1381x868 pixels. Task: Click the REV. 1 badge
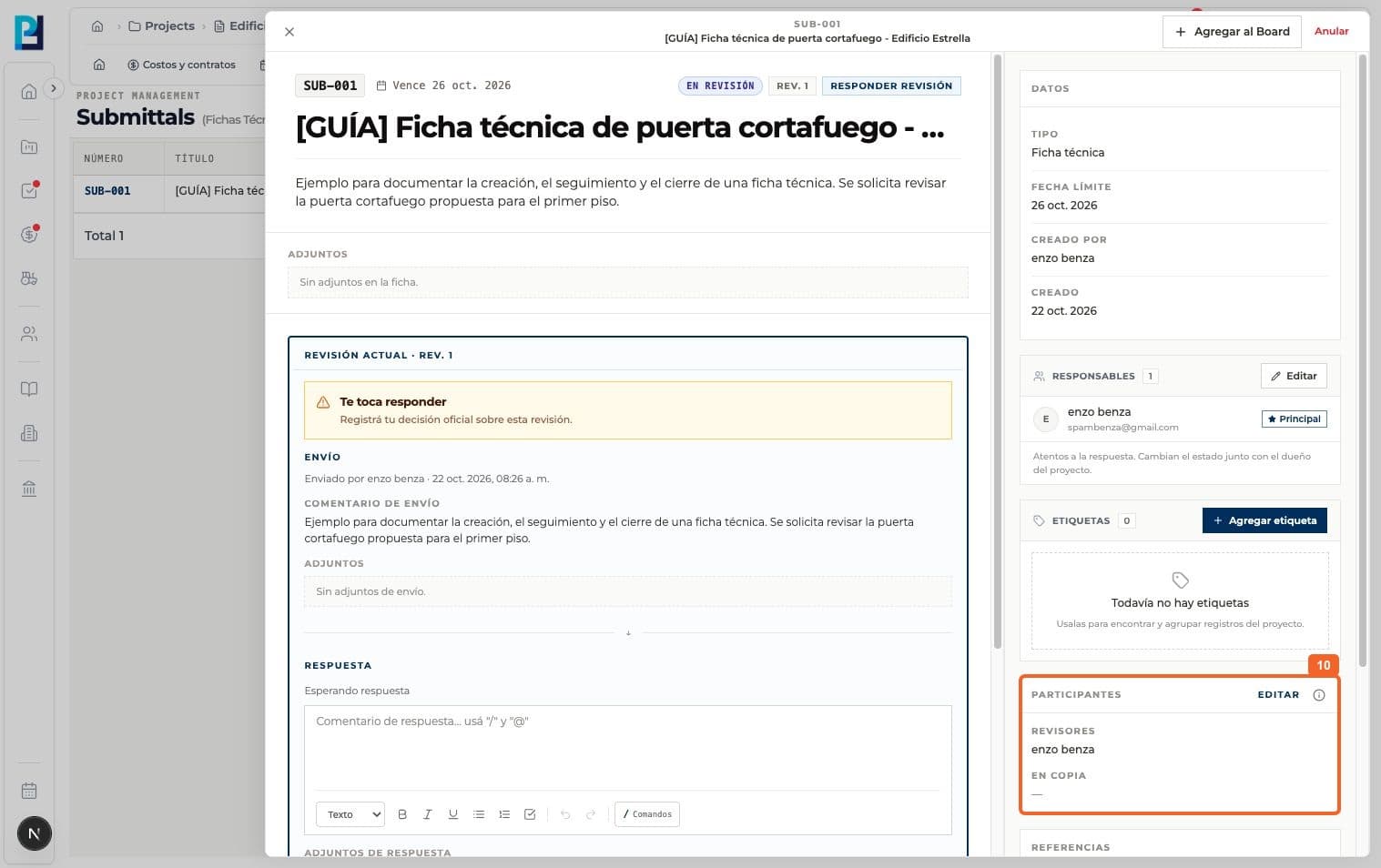(x=792, y=86)
